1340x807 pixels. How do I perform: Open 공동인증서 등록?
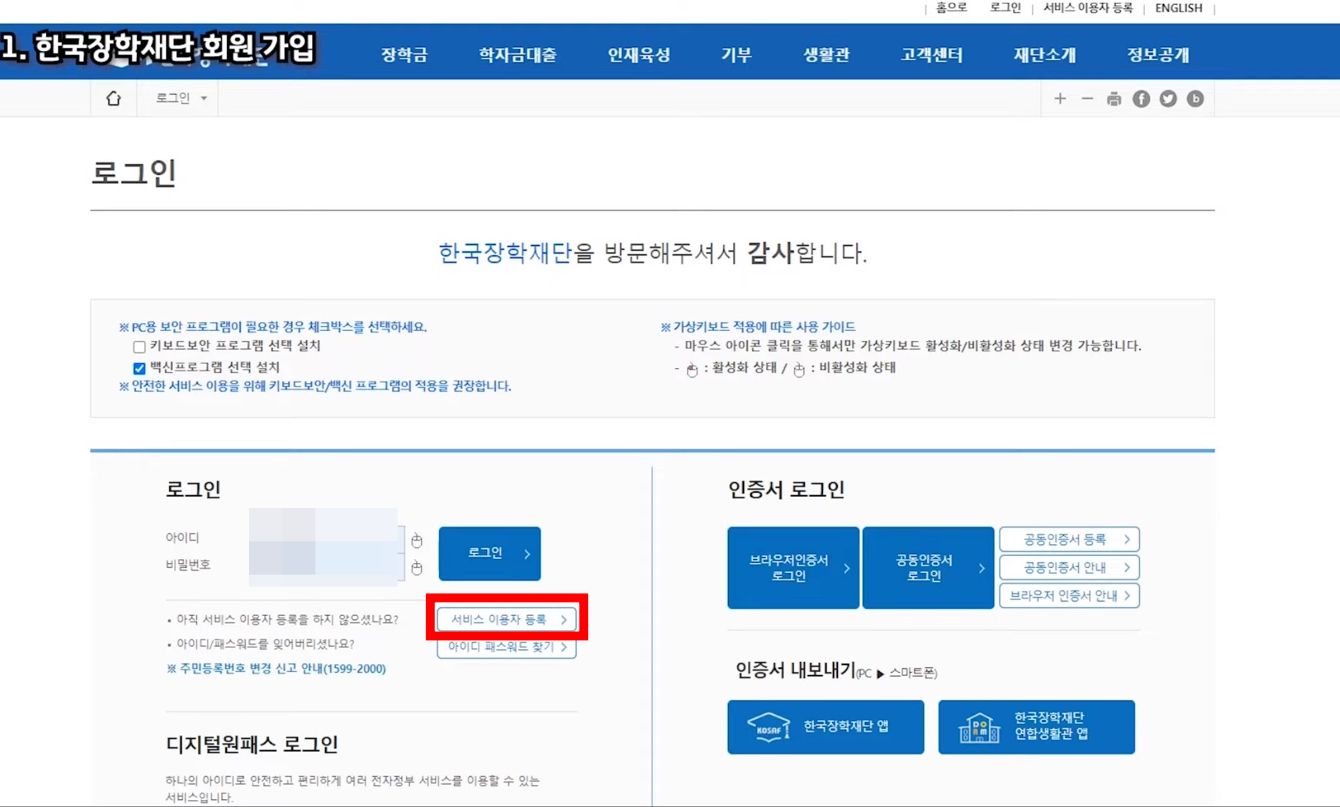[x=1069, y=539]
